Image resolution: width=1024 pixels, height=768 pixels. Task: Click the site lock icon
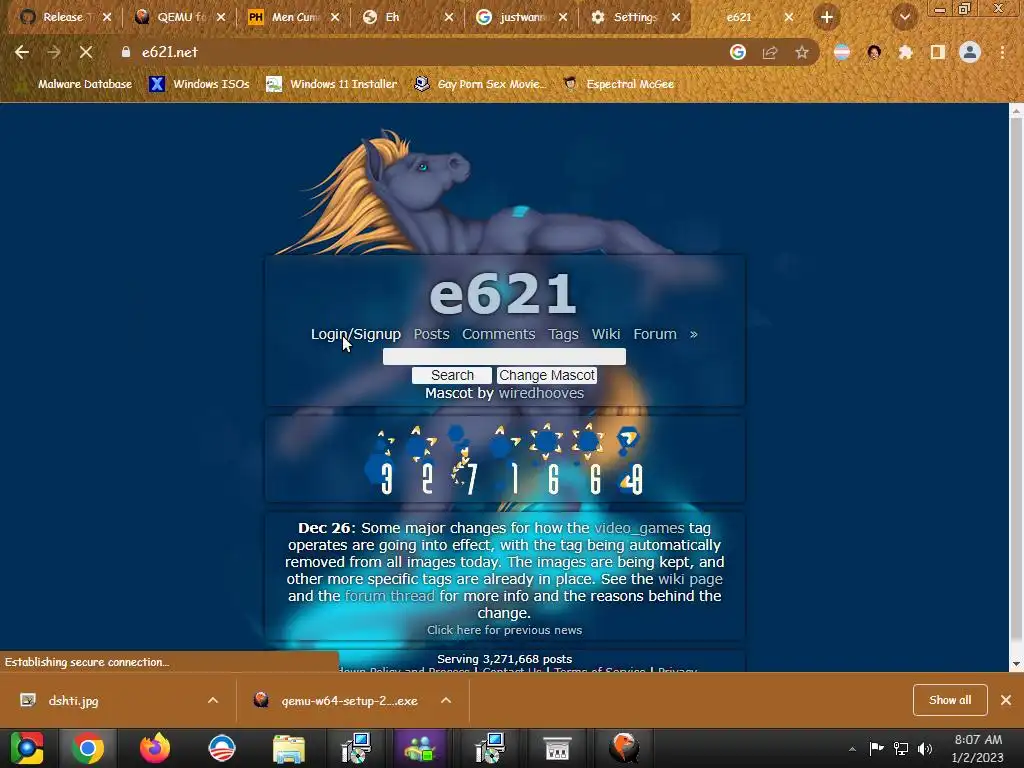pos(125,52)
